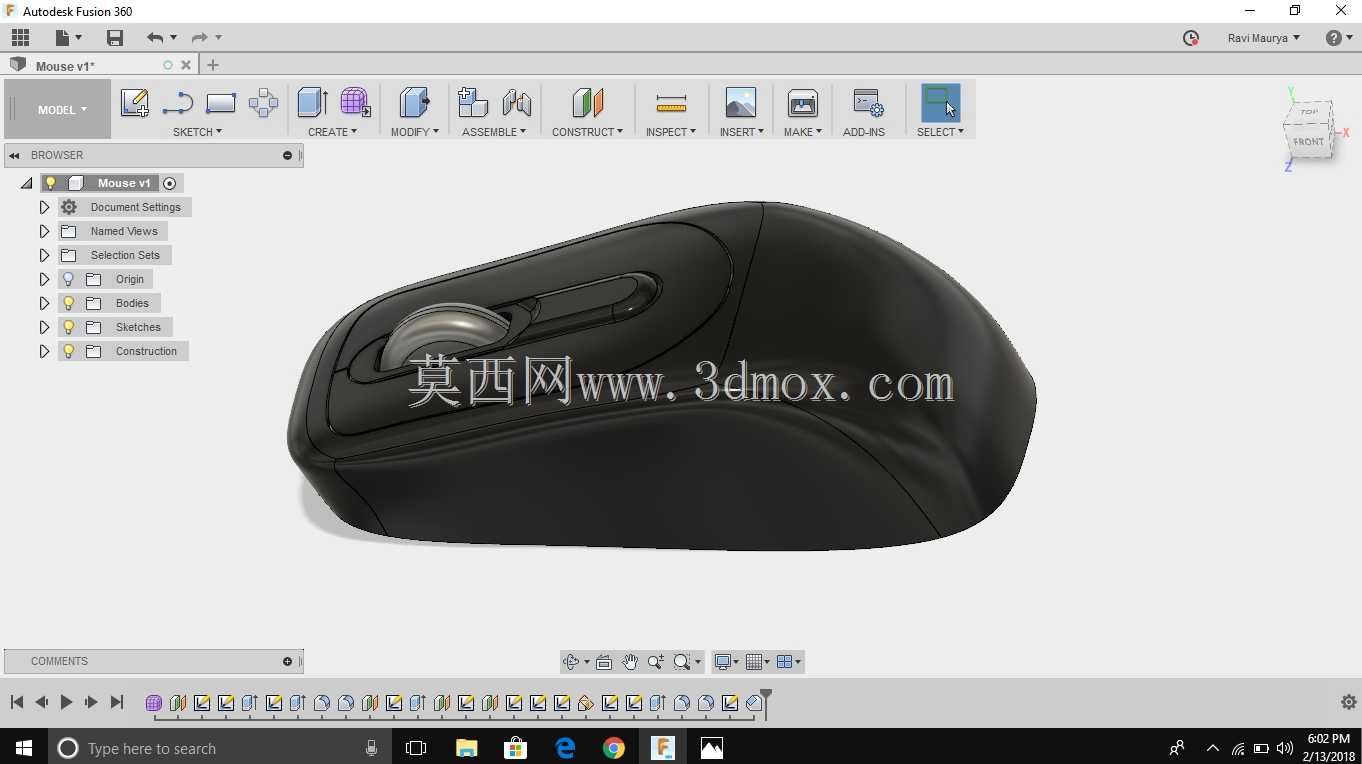Hide the Bodies folder via lightbulb

point(68,303)
